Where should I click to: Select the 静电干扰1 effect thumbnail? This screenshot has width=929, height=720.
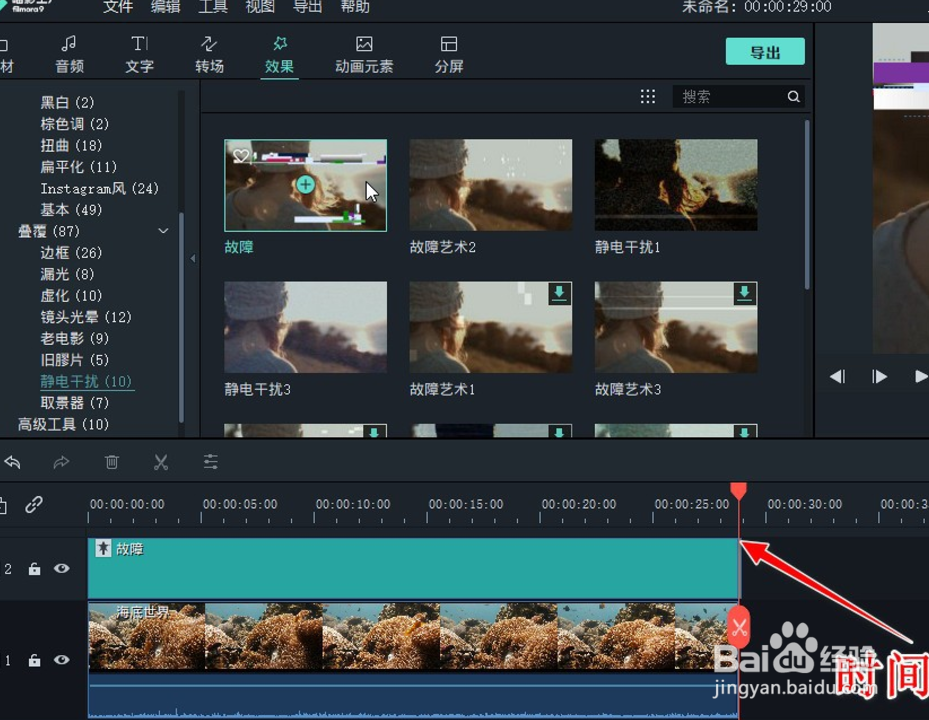click(676, 185)
